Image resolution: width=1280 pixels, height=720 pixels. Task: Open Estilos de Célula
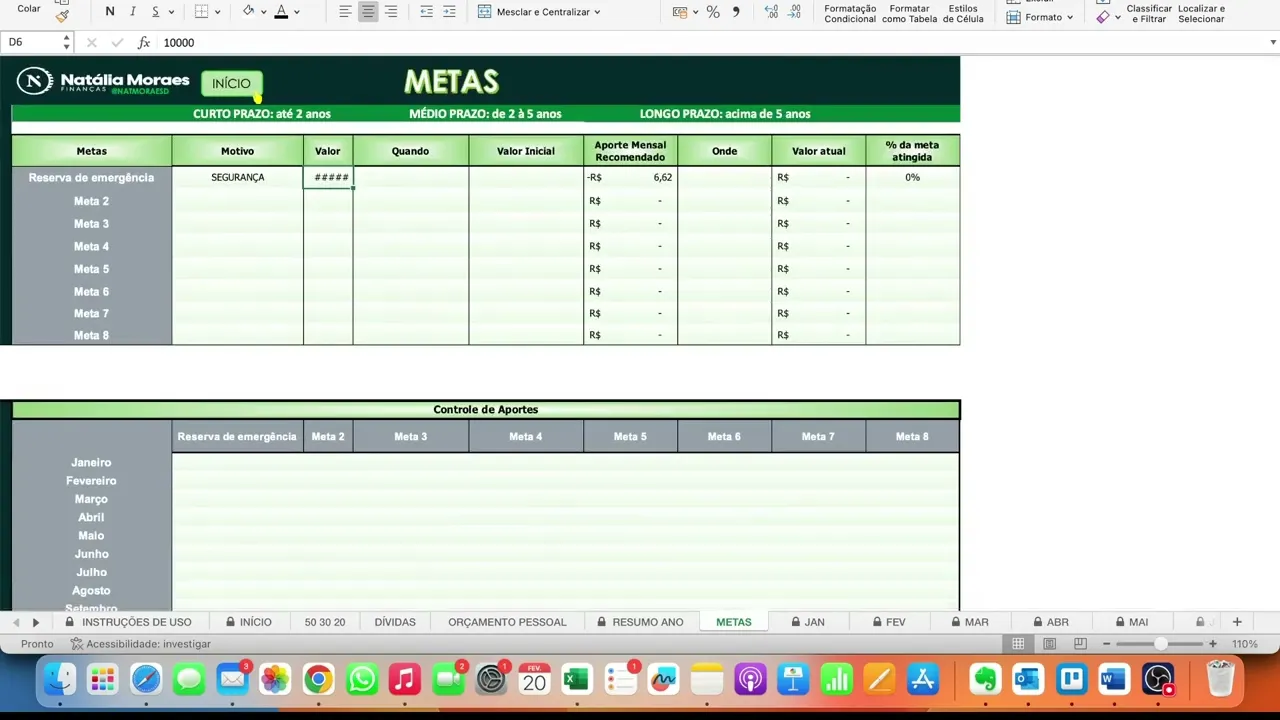pos(963,13)
